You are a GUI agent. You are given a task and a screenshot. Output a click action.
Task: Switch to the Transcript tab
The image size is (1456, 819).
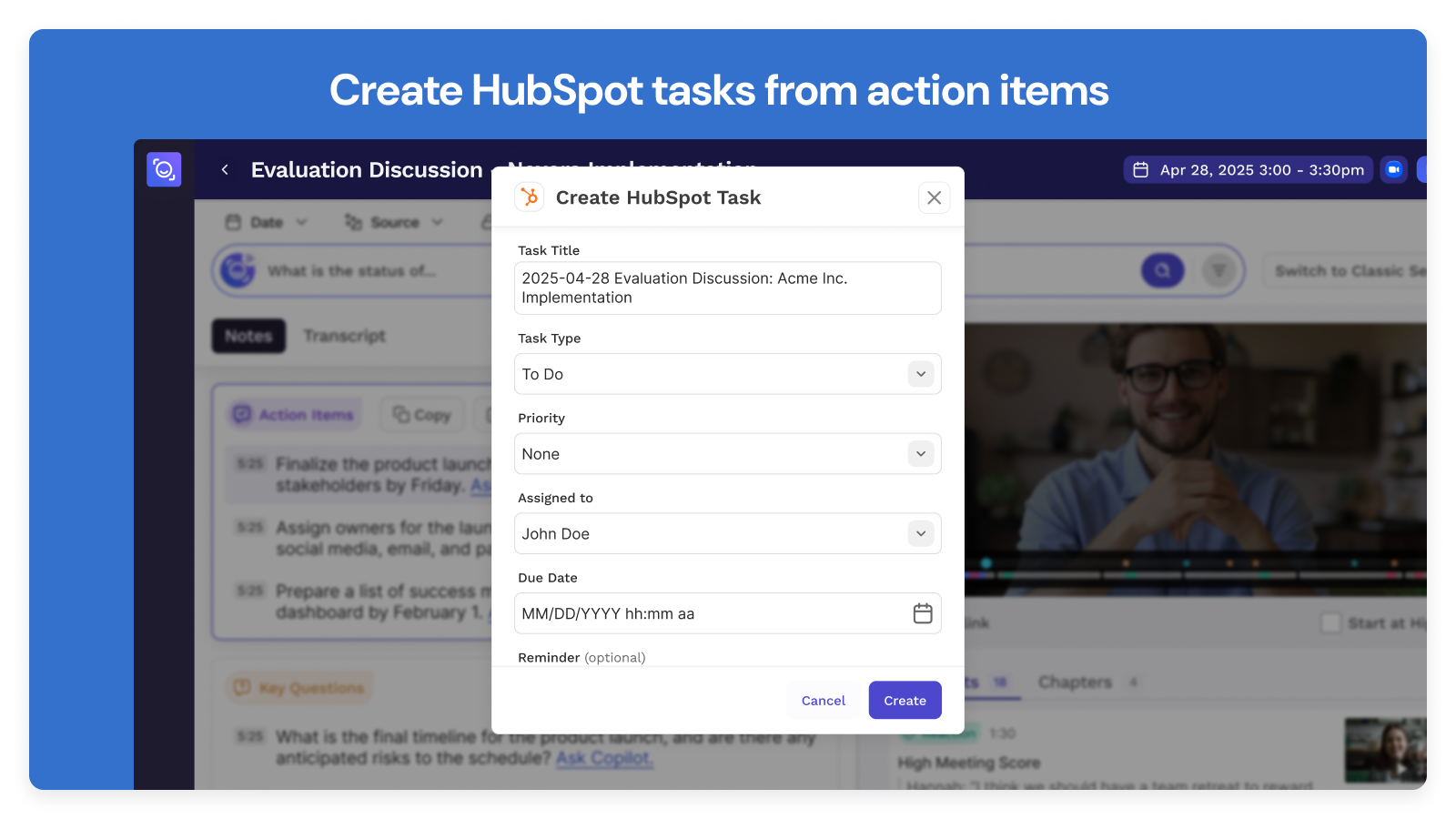[344, 336]
